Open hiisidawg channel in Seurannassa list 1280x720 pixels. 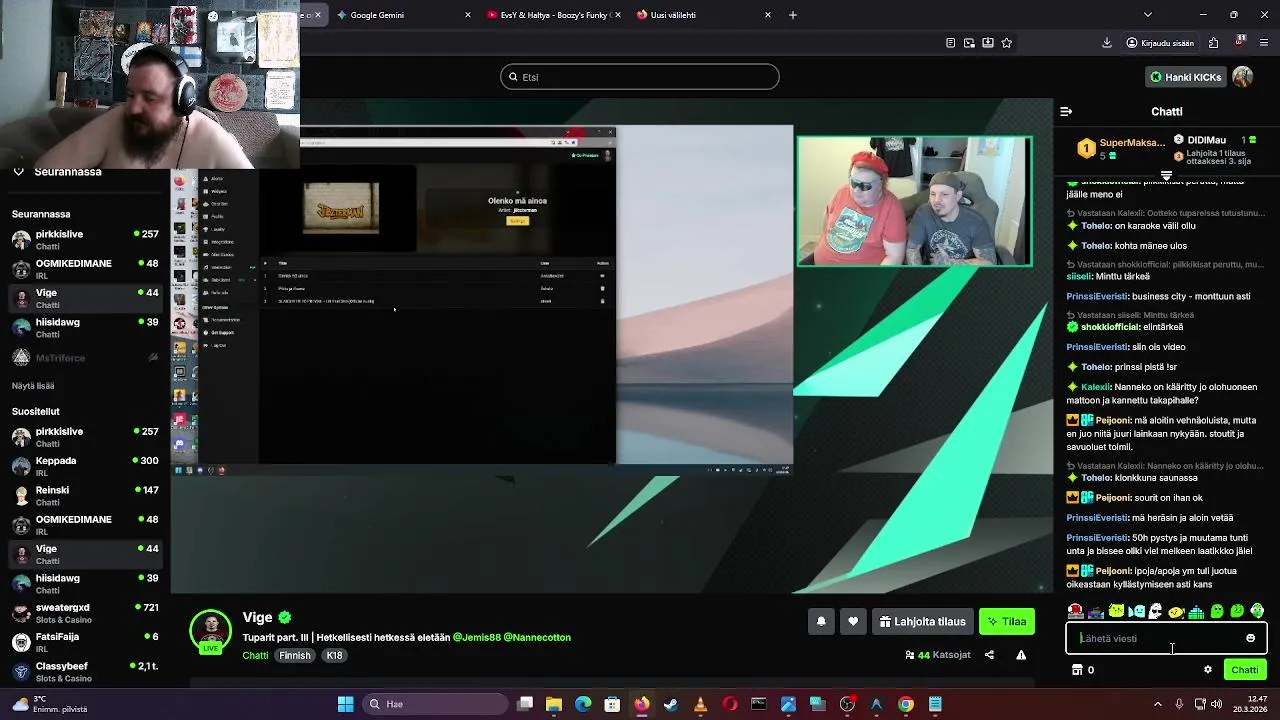pyautogui.click(x=85, y=328)
